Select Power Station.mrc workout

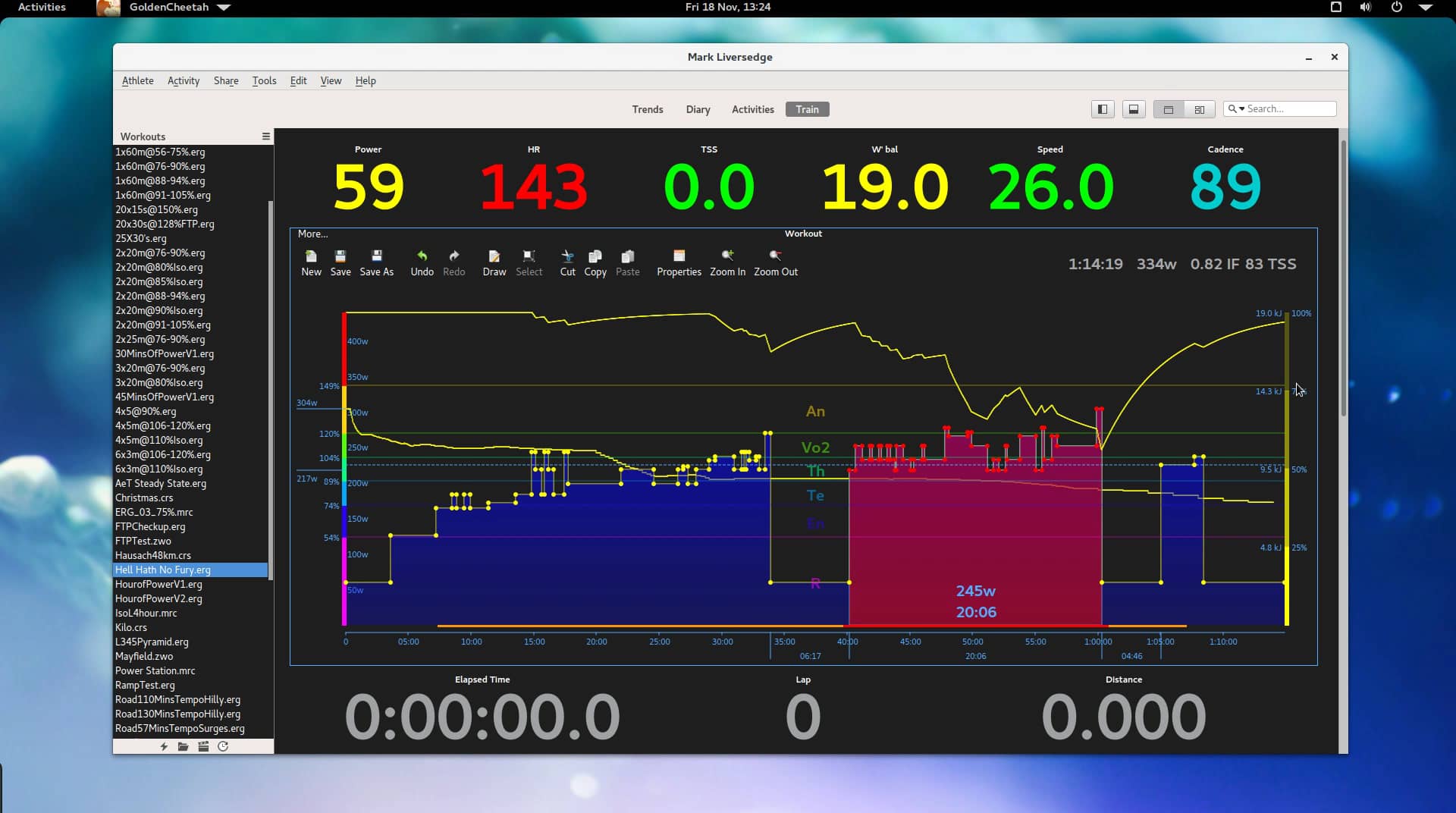pyautogui.click(x=190, y=670)
